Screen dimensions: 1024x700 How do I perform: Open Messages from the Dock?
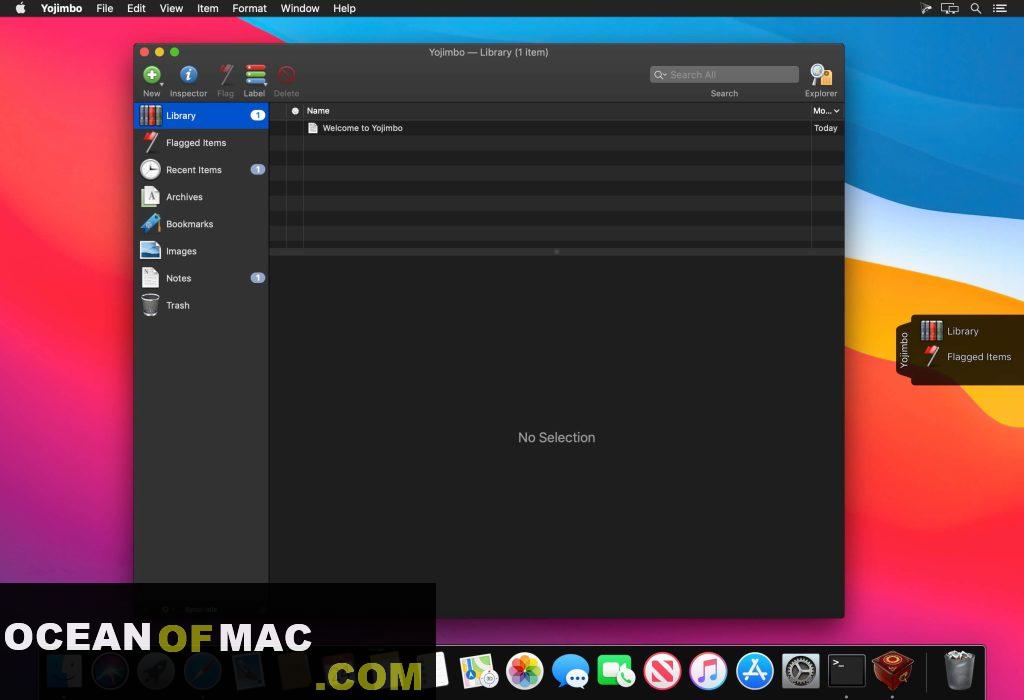coord(570,671)
